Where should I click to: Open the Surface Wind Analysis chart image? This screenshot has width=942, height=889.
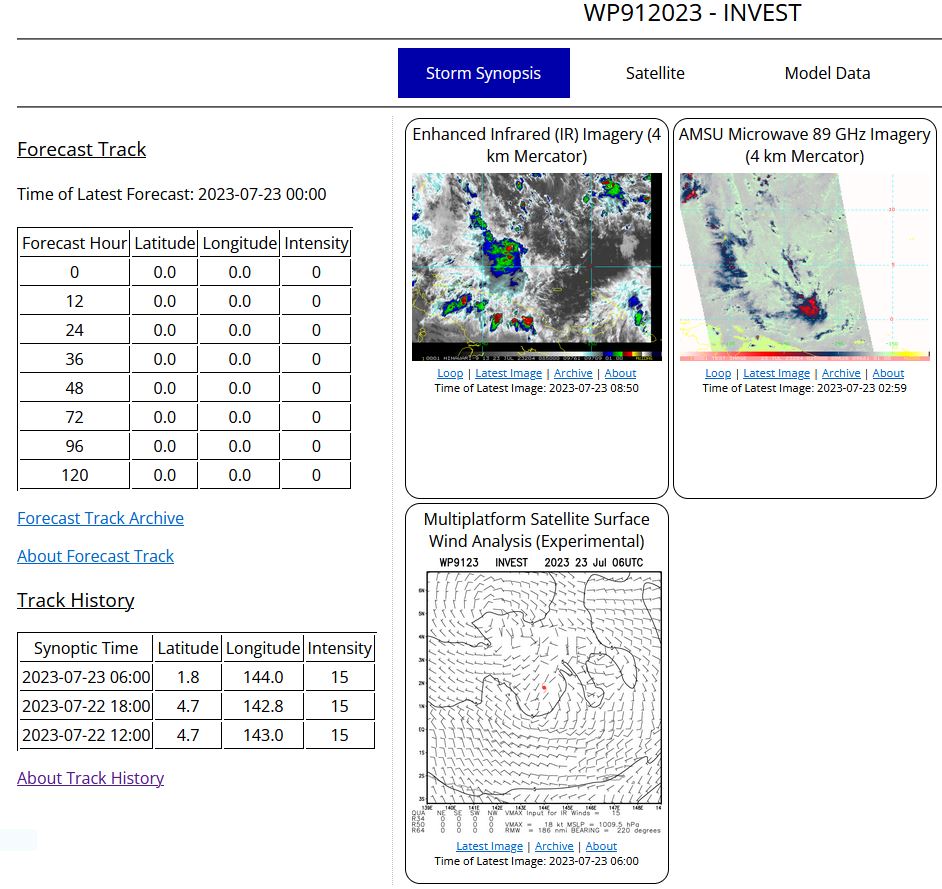coord(536,696)
